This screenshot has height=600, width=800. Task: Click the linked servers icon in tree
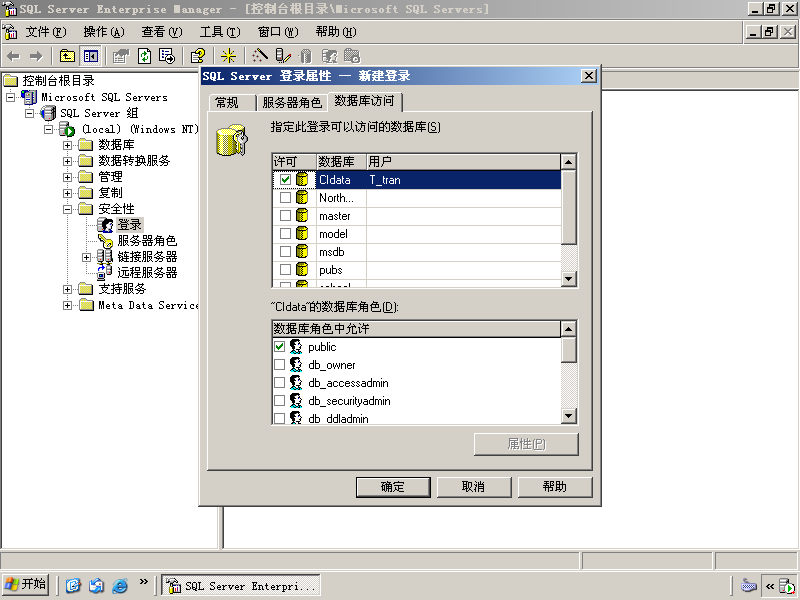(x=105, y=256)
